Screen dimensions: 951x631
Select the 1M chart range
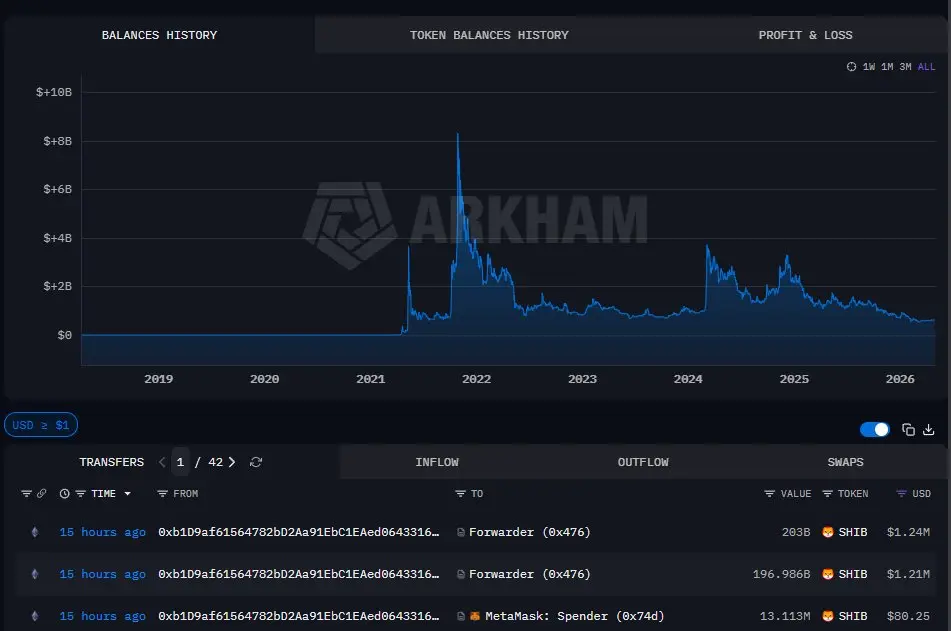887,67
